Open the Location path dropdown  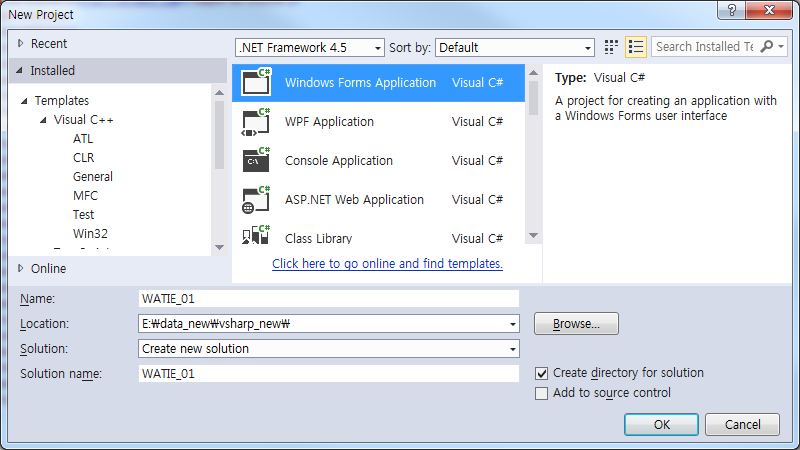click(513, 324)
